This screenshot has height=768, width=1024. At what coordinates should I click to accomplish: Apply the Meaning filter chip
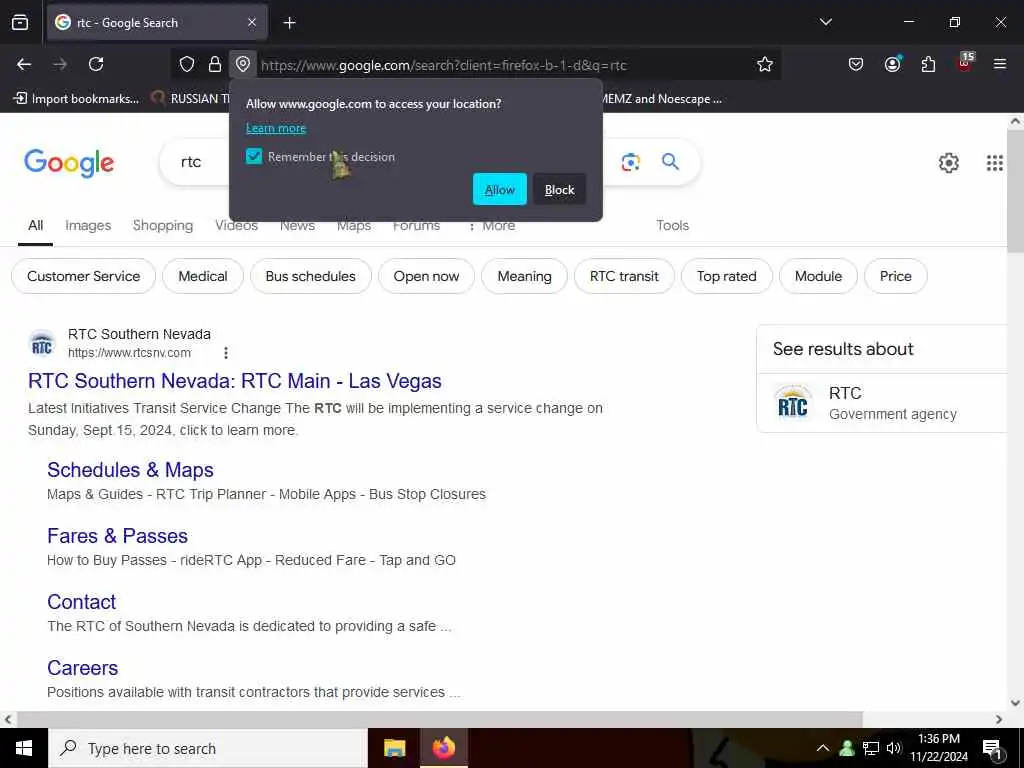coord(524,276)
